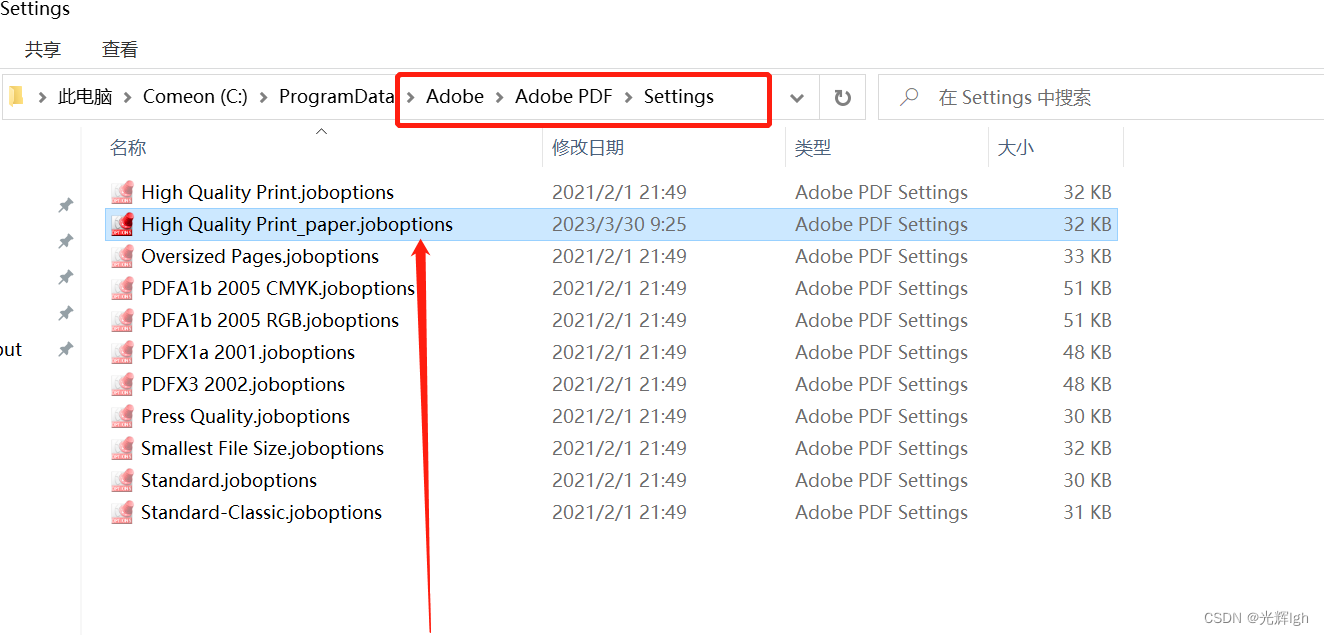Click Settings in the breadcrumb path

[679, 97]
